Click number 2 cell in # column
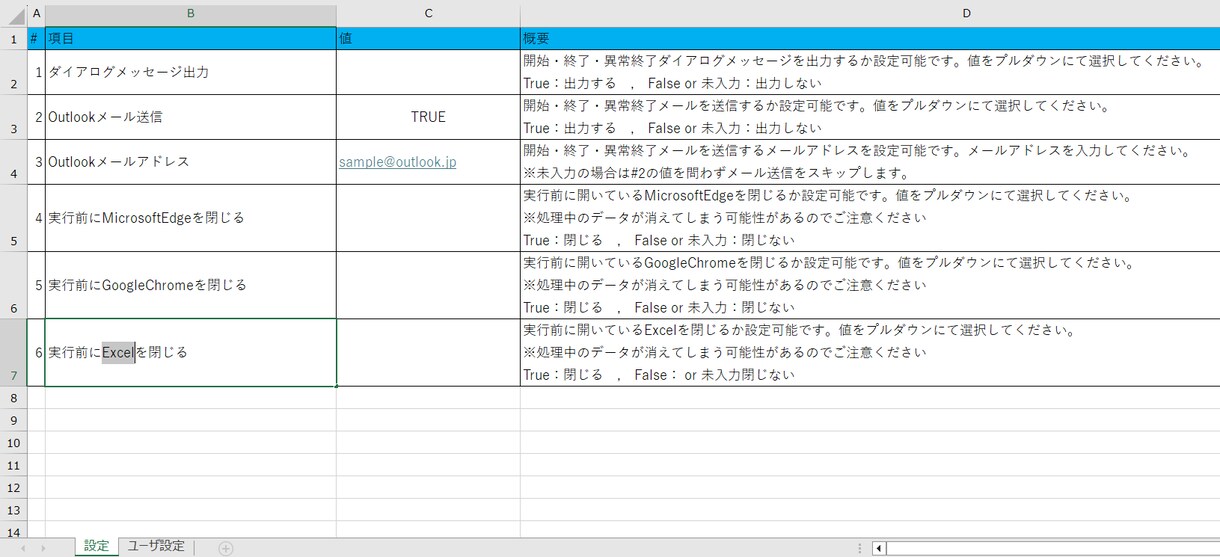This screenshot has width=1220, height=557. [37, 117]
